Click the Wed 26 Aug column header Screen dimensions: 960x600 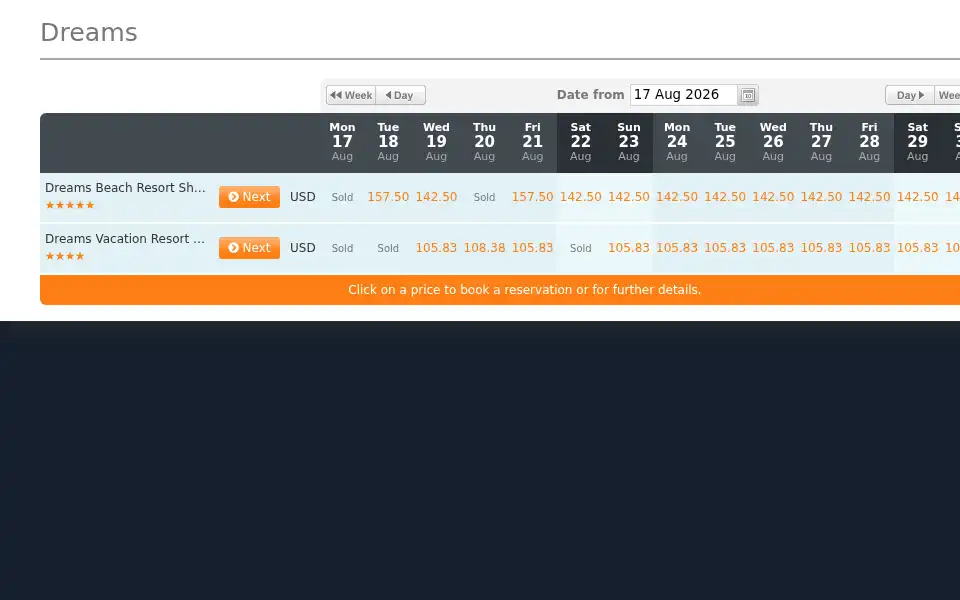point(773,141)
